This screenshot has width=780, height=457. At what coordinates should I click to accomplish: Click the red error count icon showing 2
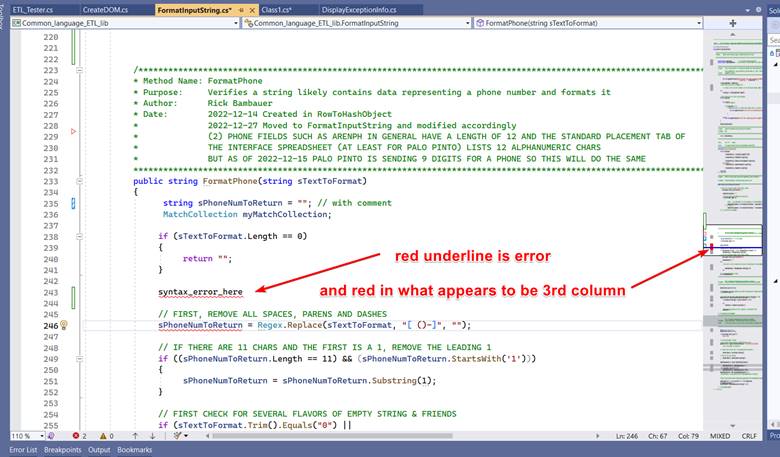tap(76, 436)
